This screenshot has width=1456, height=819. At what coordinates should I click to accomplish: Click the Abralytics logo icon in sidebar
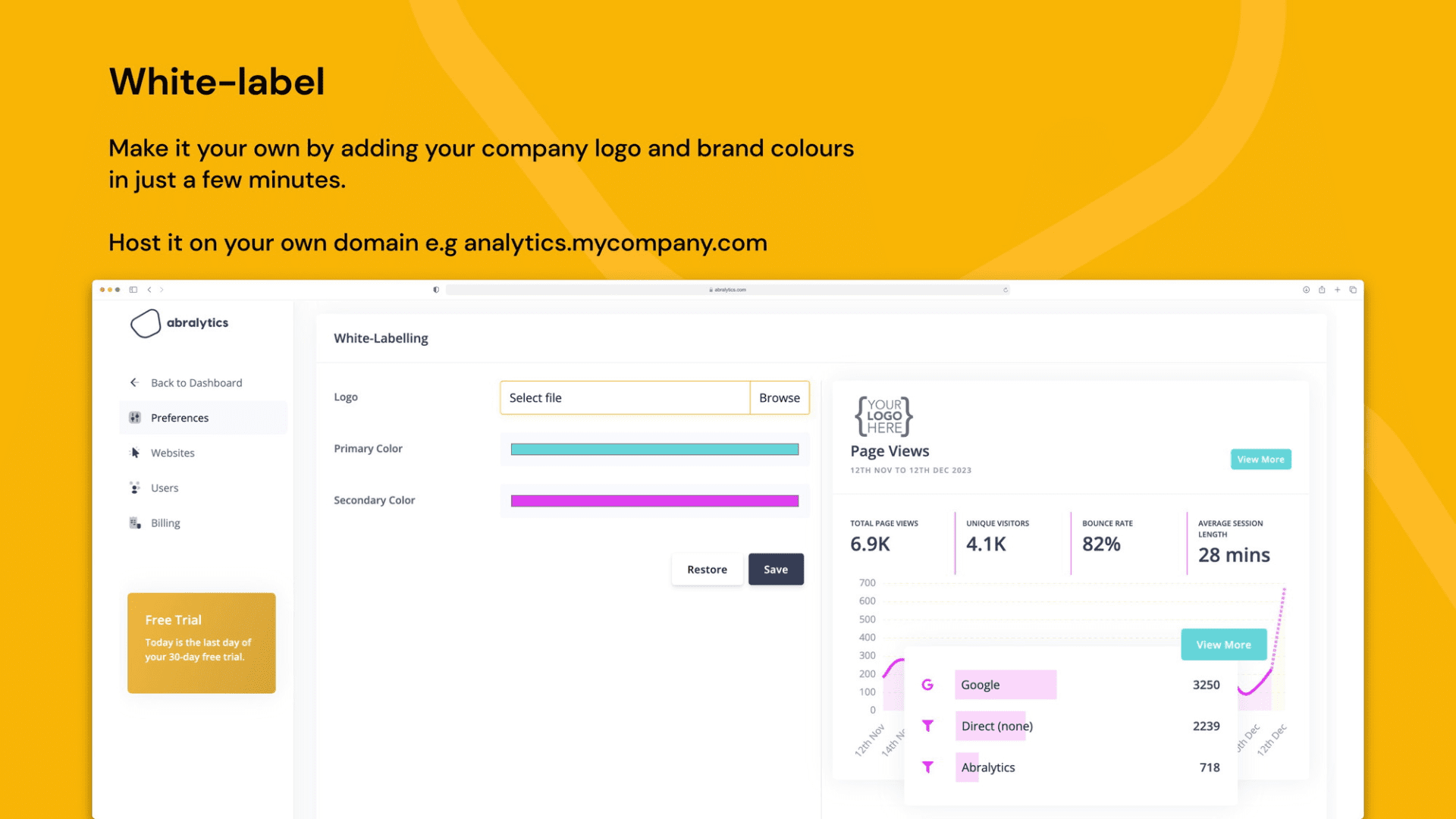pos(145,322)
